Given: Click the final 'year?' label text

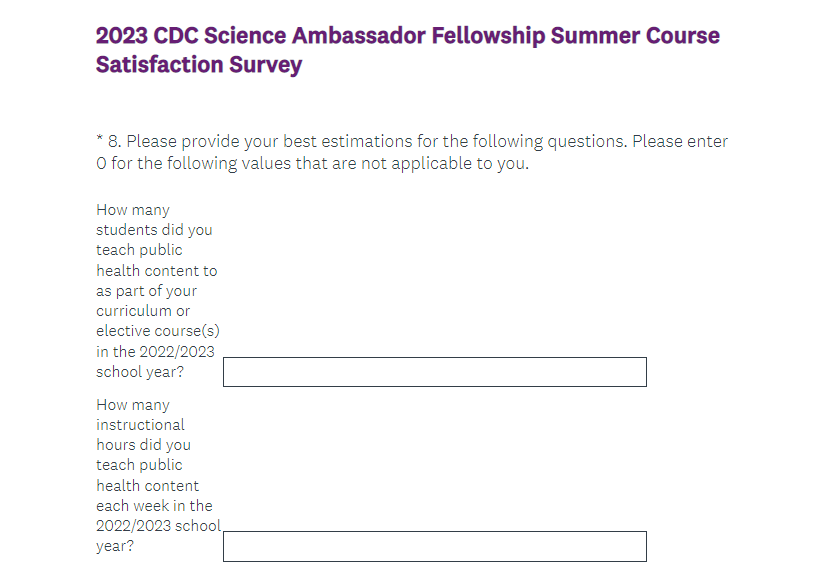Looking at the screenshot, I should click(x=115, y=547).
